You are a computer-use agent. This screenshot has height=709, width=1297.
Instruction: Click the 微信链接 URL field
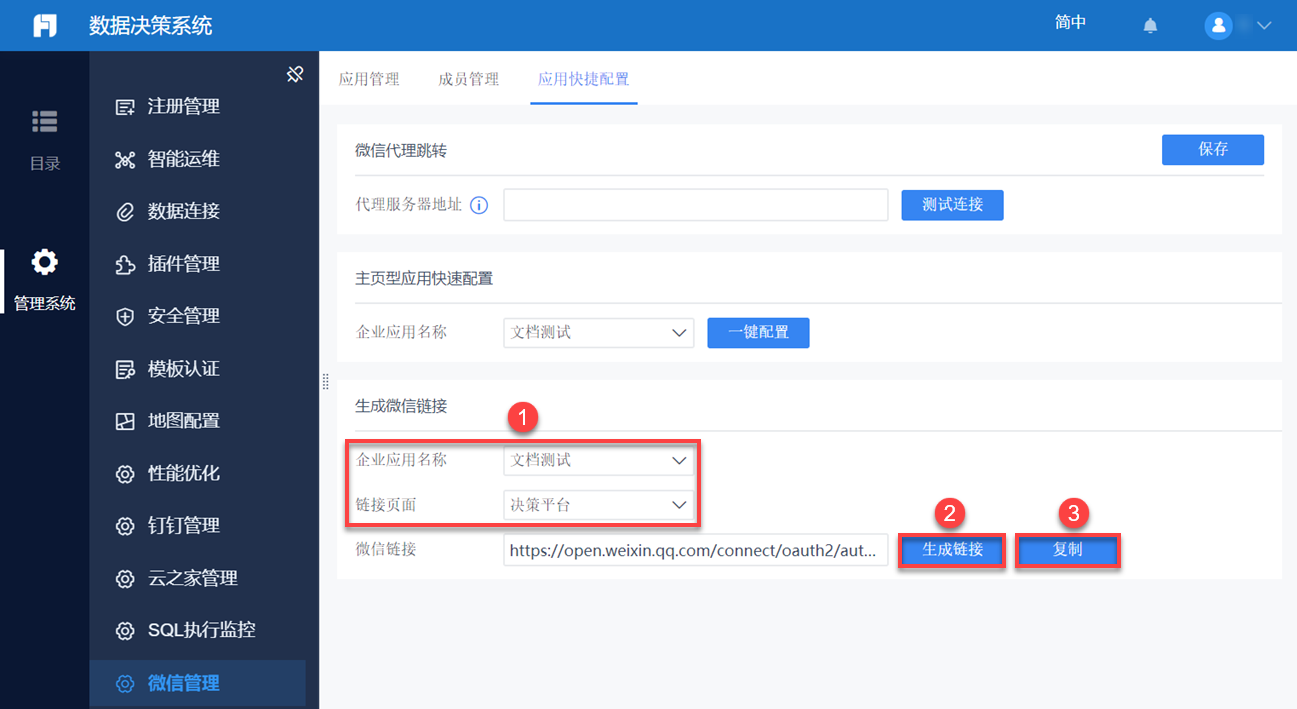(696, 550)
